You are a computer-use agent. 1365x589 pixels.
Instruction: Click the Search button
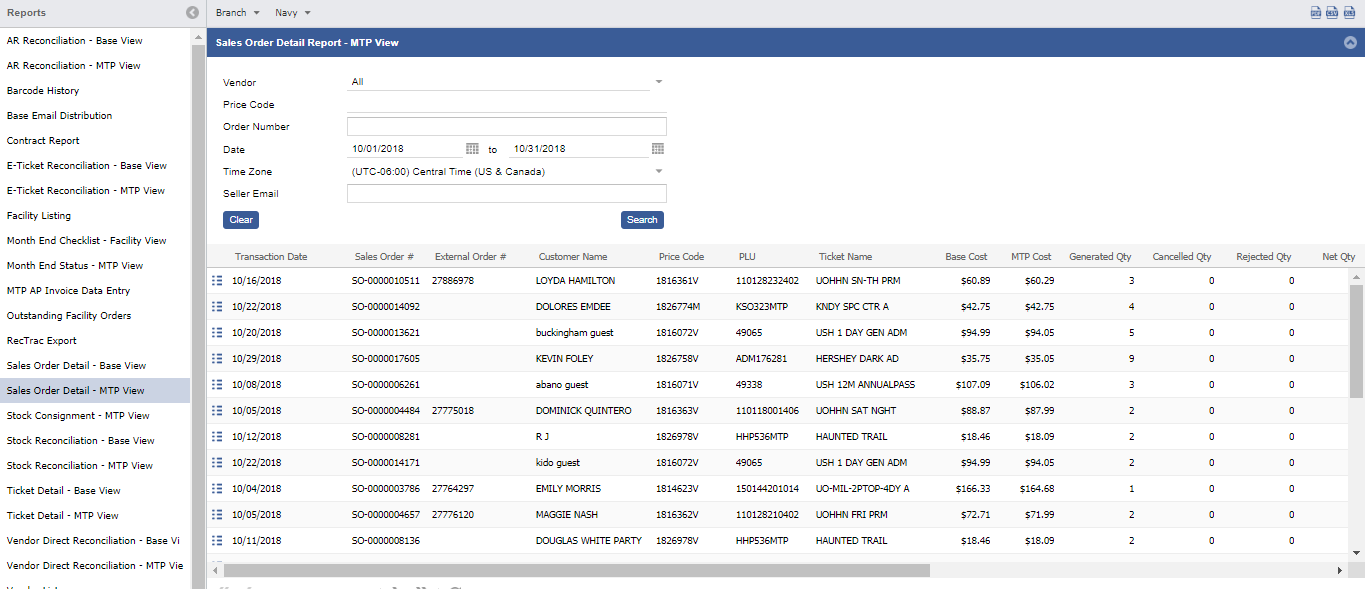click(x=642, y=220)
